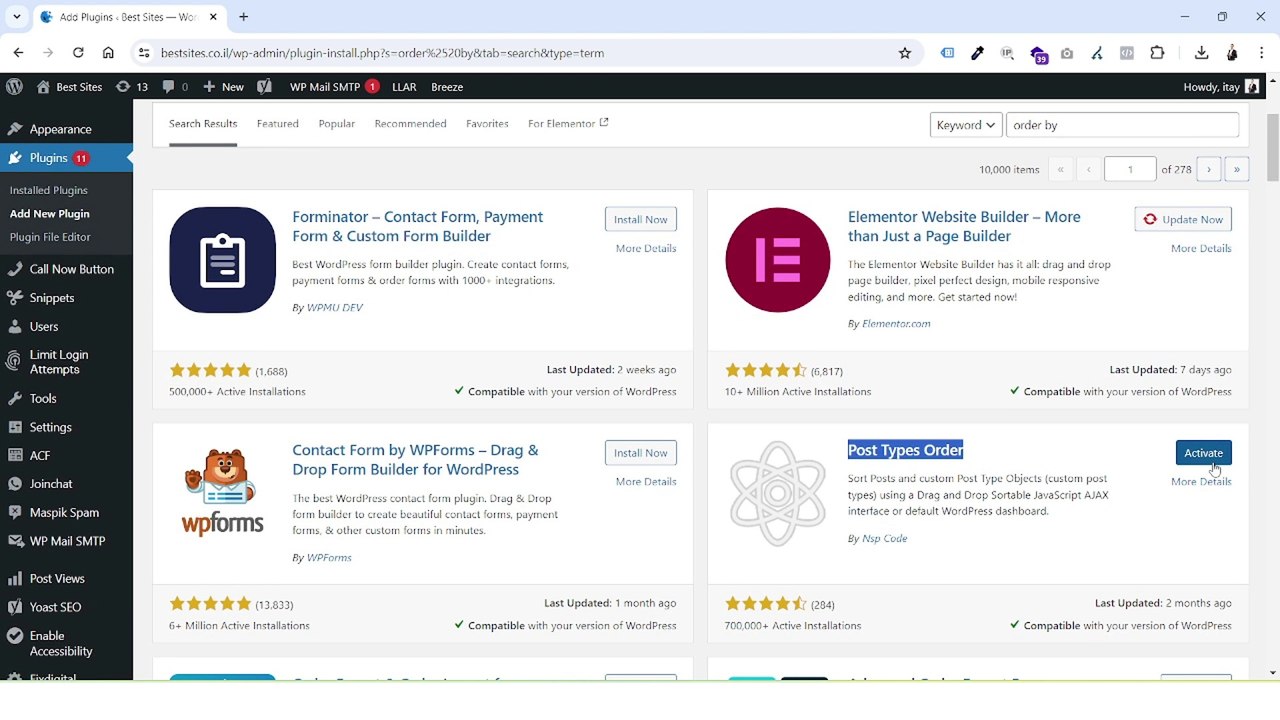
Task: Open WP Mail SMTP in admin bar
Action: 334,87
